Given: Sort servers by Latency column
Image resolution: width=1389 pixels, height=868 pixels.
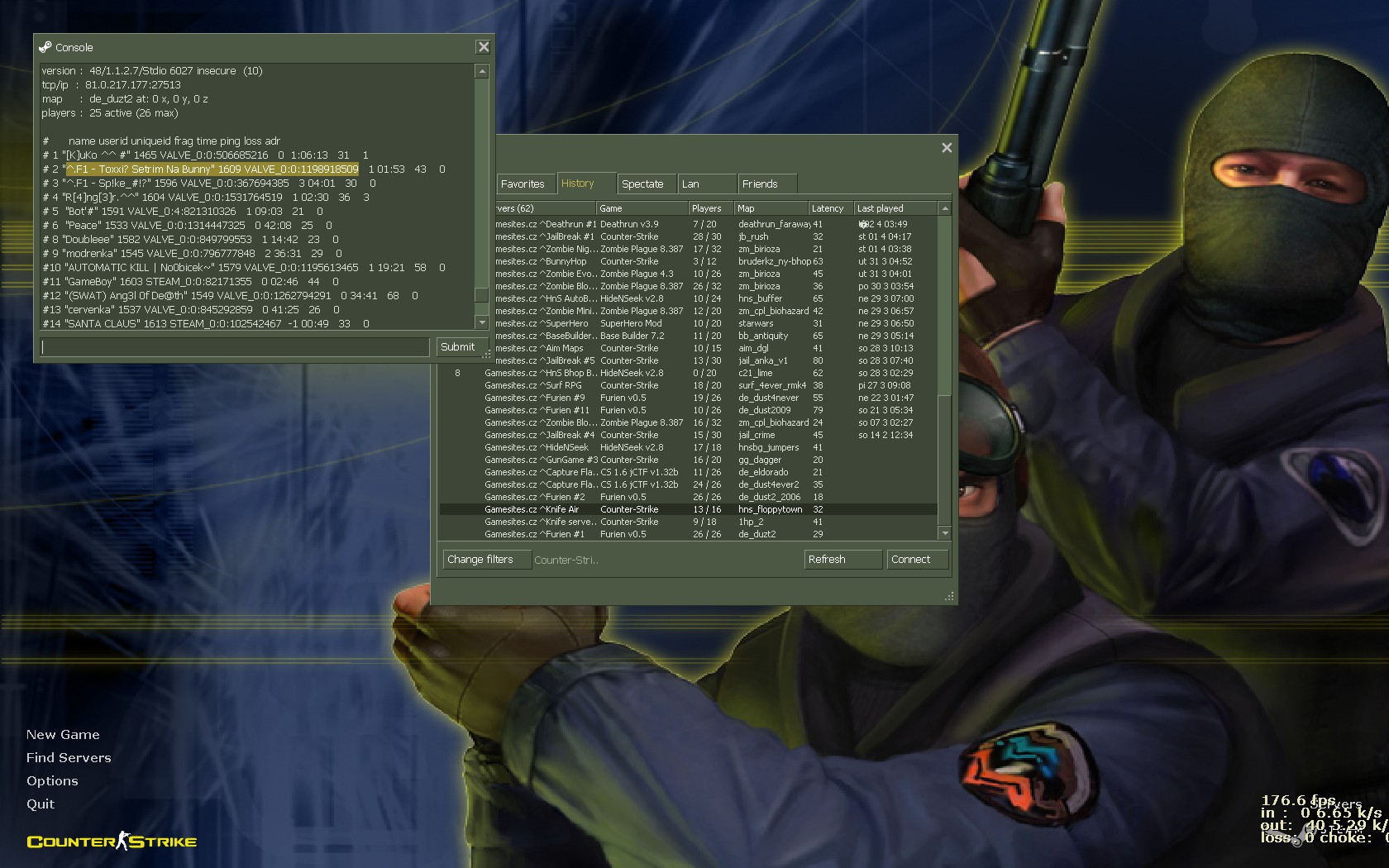Looking at the screenshot, I should pyautogui.click(x=828, y=208).
